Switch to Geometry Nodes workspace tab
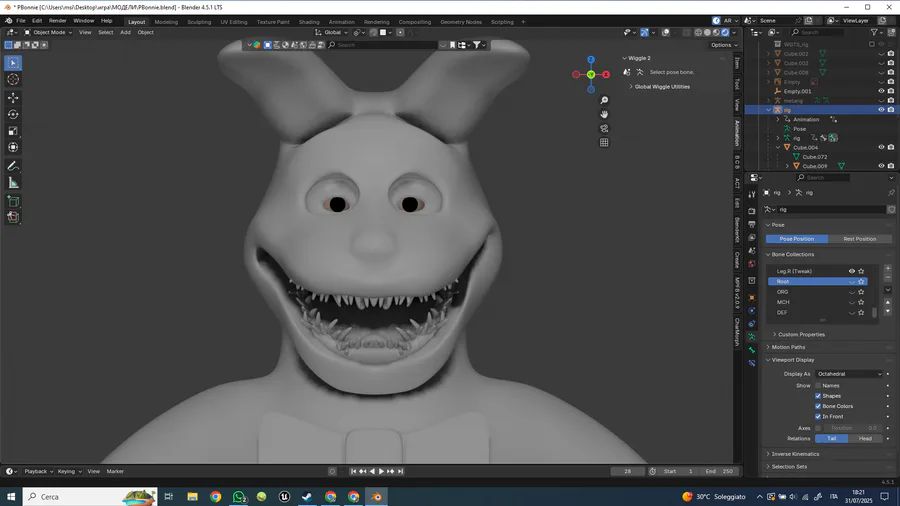 click(x=461, y=22)
